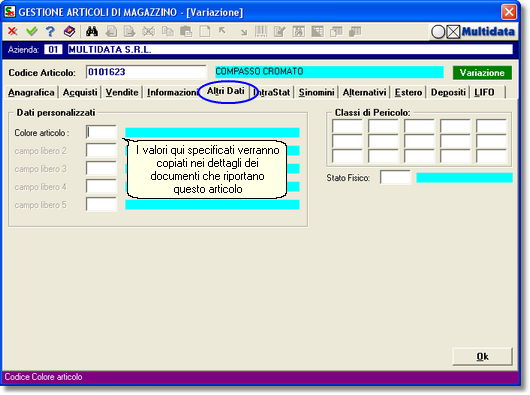Click the Azienda code field 01
The height and width of the screenshot is (395, 530).
pyautogui.click(x=53, y=50)
